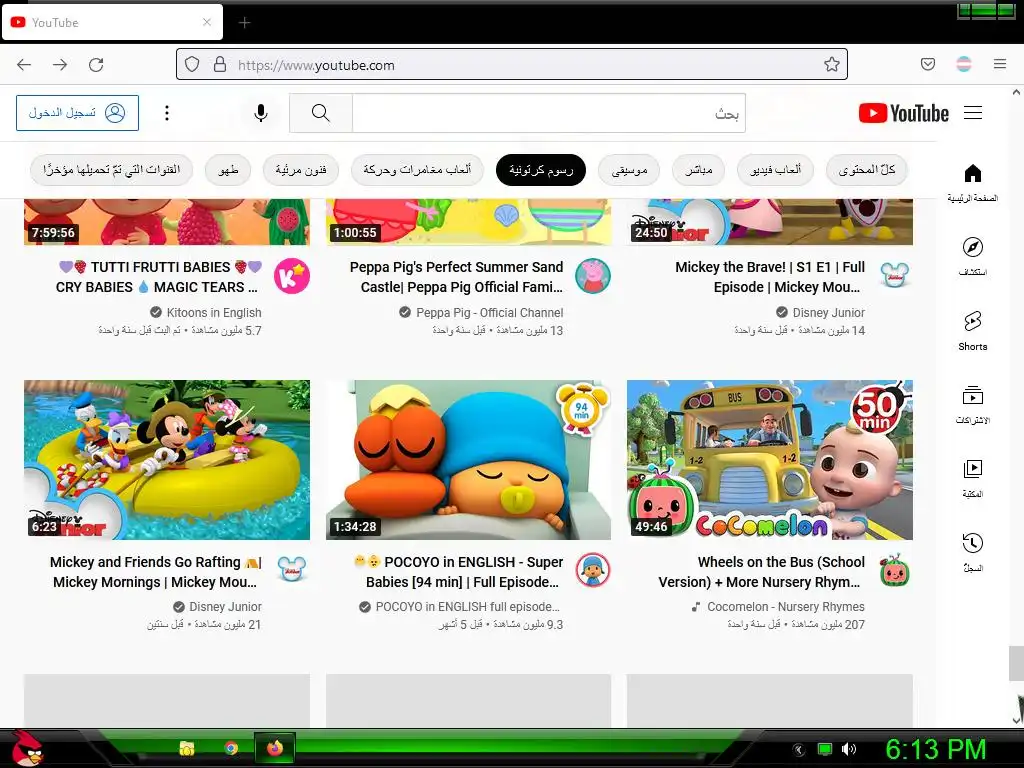Select the موسيقى filter chip

pos(629,170)
